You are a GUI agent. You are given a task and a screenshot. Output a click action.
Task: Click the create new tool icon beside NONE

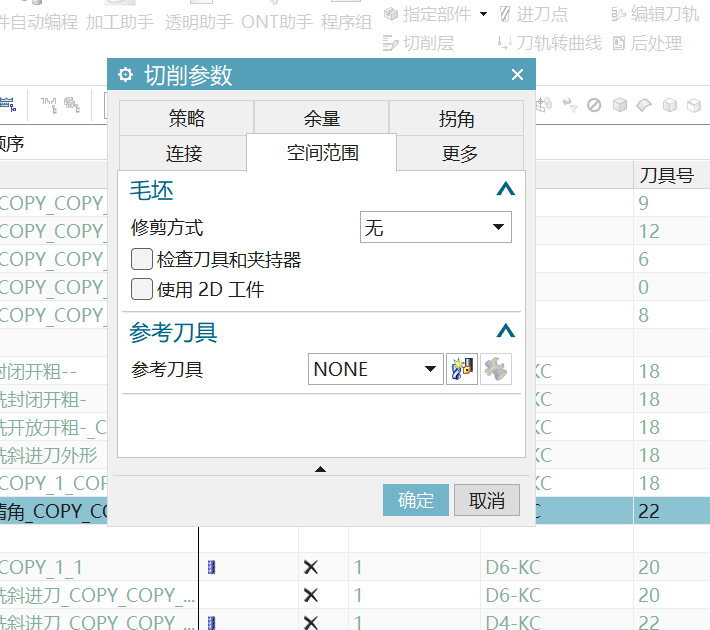click(462, 369)
